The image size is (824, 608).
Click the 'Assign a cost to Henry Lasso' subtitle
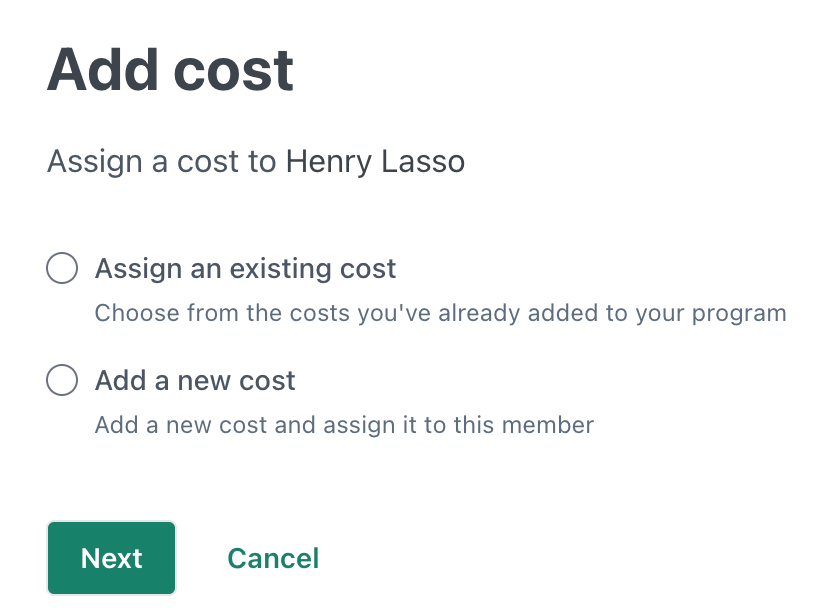(x=256, y=161)
